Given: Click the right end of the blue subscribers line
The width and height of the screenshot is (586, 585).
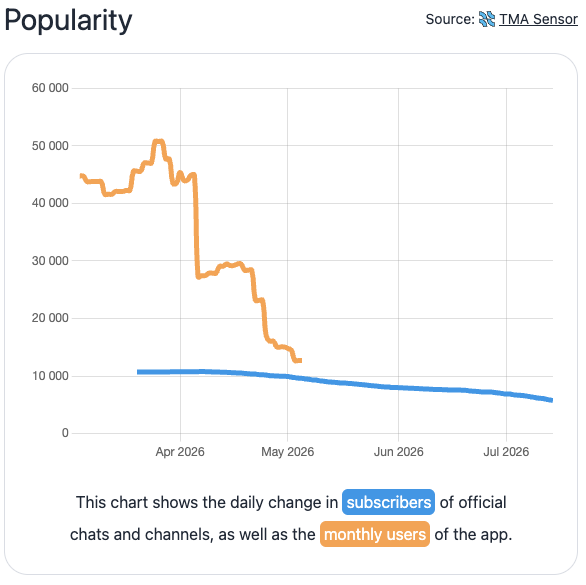Looking at the screenshot, I should (551, 400).
